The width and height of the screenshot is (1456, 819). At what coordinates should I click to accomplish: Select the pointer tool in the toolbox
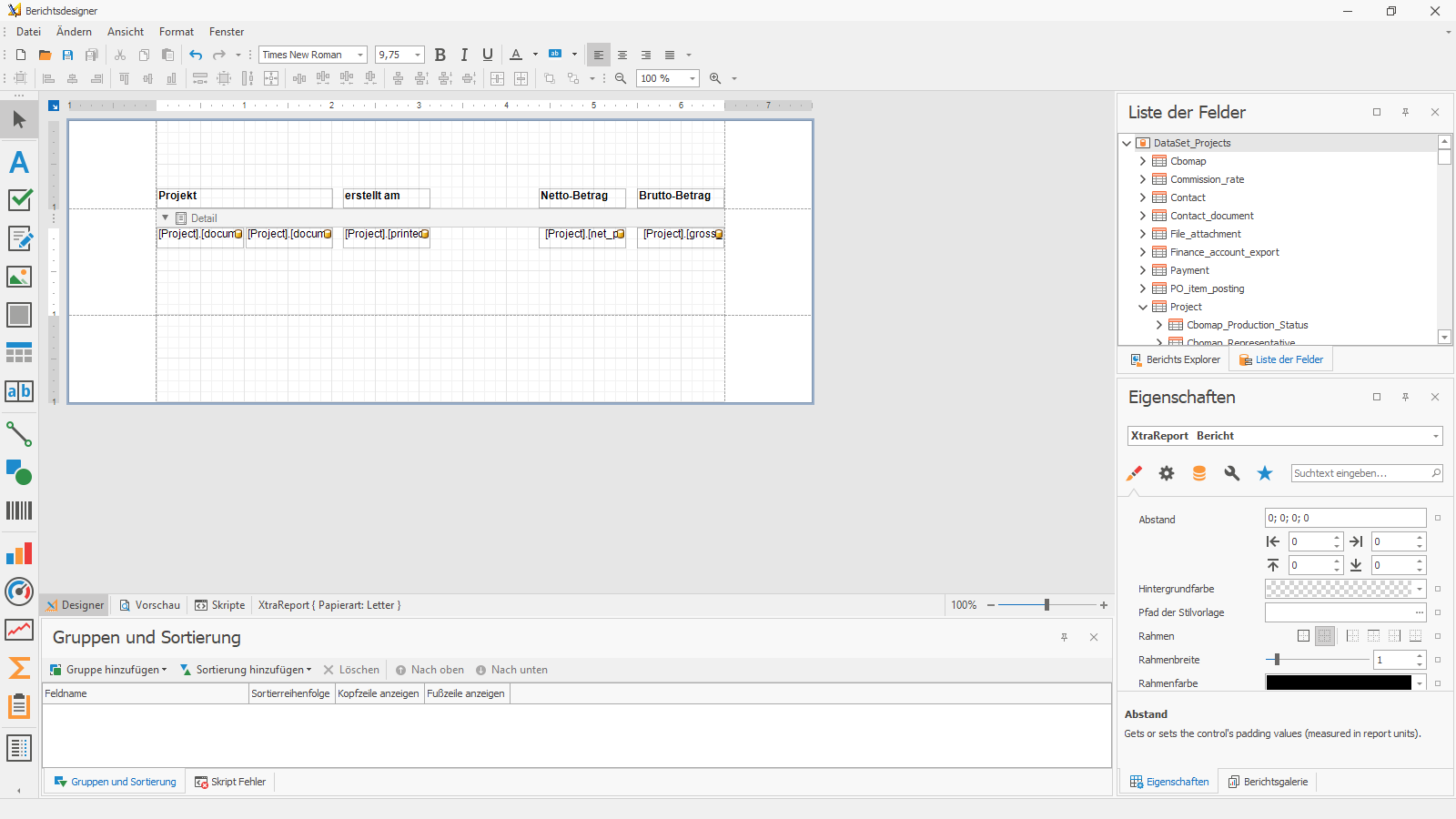point(19,119)
